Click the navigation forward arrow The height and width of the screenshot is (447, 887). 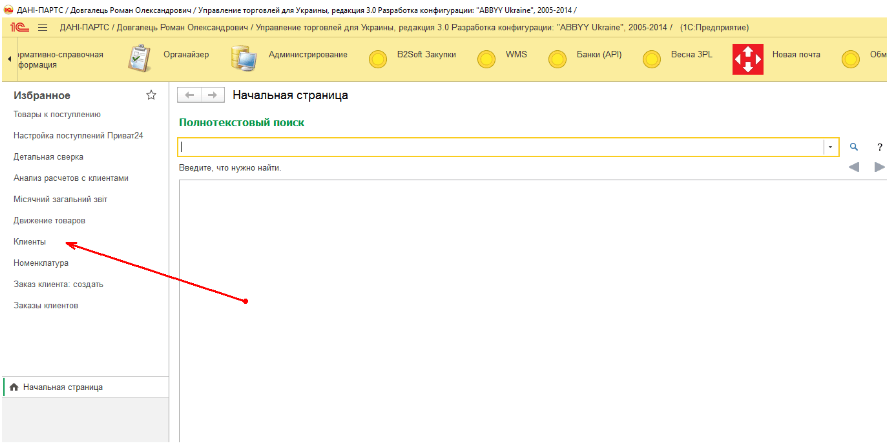tap(211, 95)
